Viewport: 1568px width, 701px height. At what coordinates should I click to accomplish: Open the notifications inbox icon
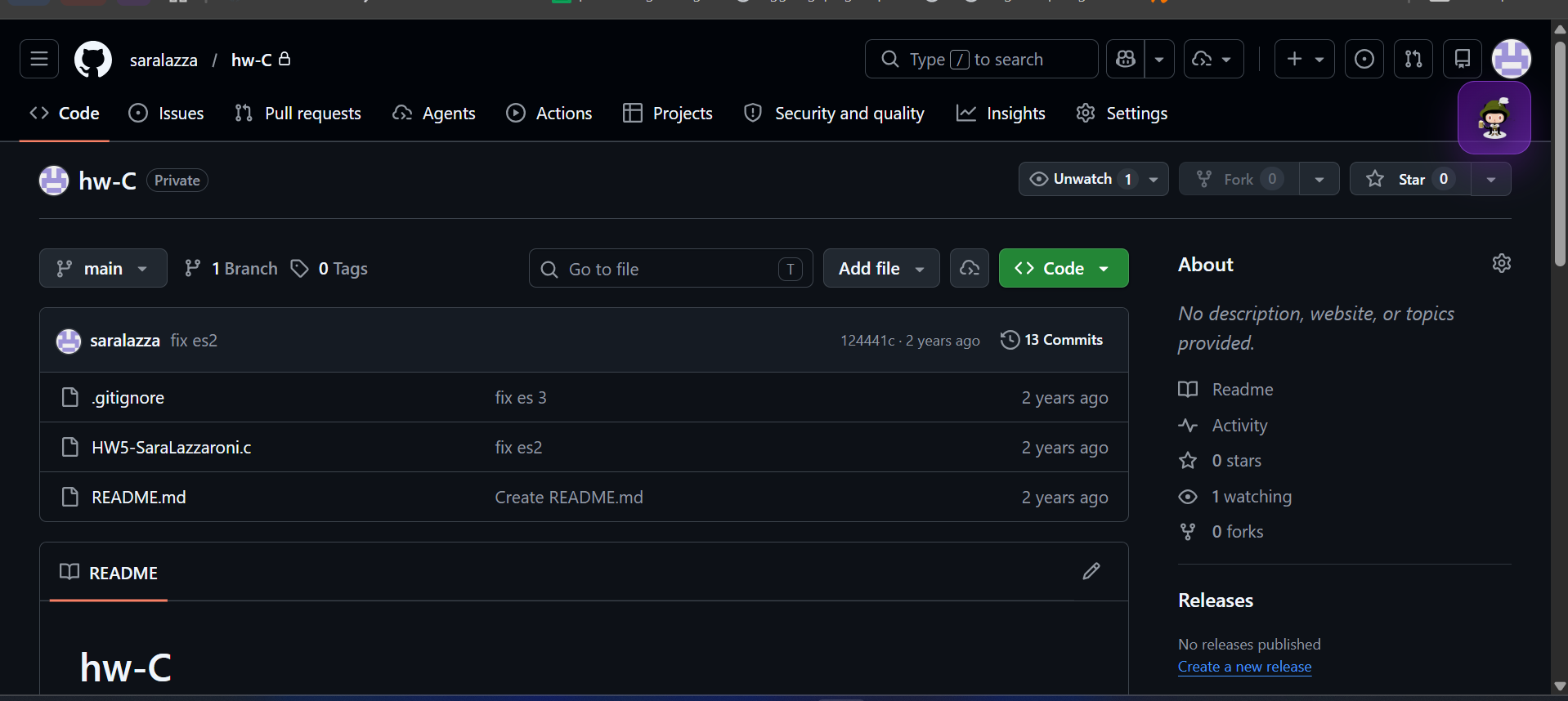click(x=1463, y=59)
